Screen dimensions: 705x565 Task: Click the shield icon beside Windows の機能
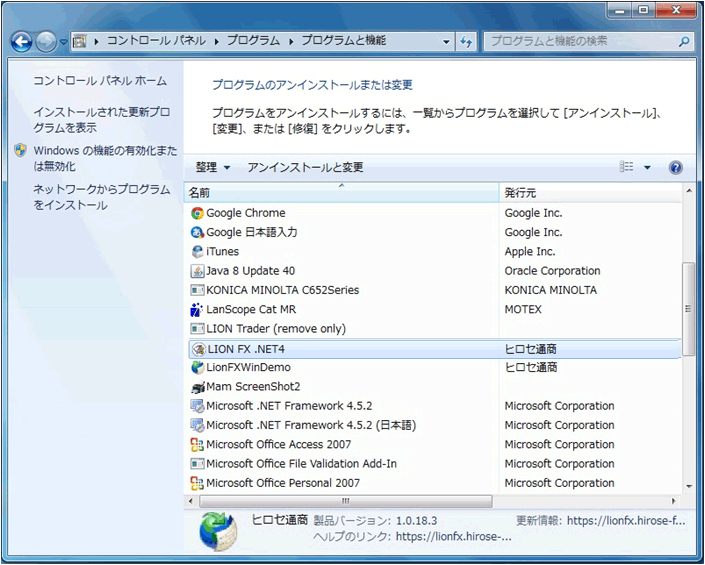point(20,150)
